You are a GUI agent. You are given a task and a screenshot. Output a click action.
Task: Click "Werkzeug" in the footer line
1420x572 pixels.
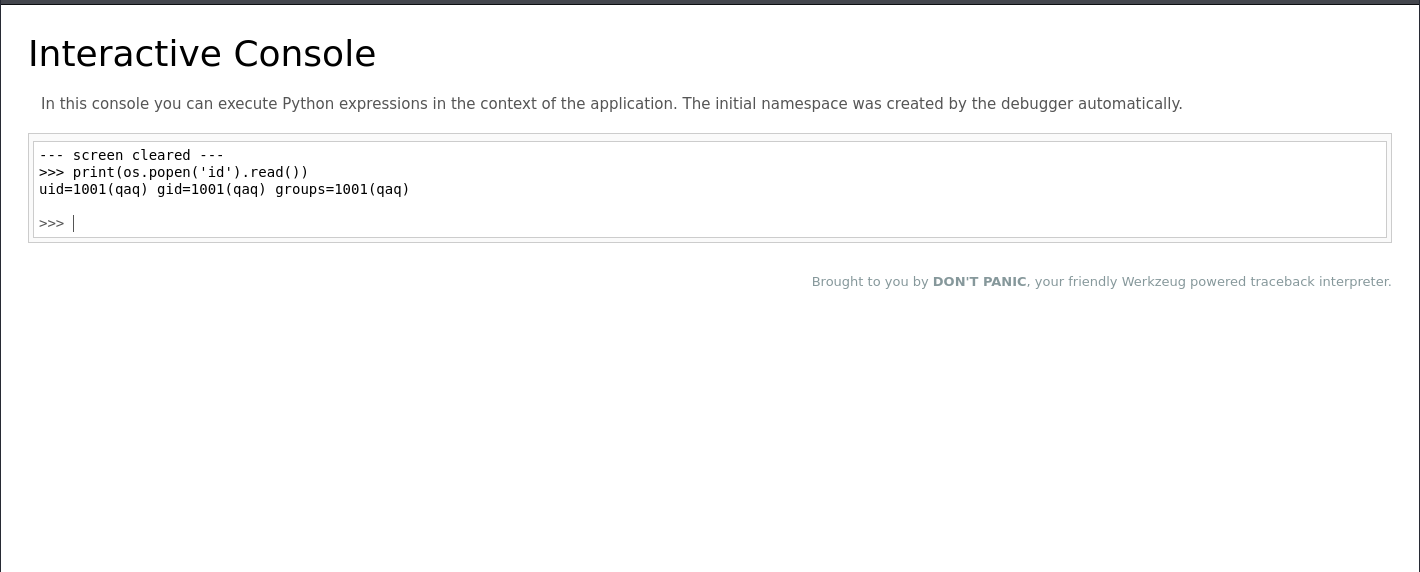click(x=1153, y=282)
